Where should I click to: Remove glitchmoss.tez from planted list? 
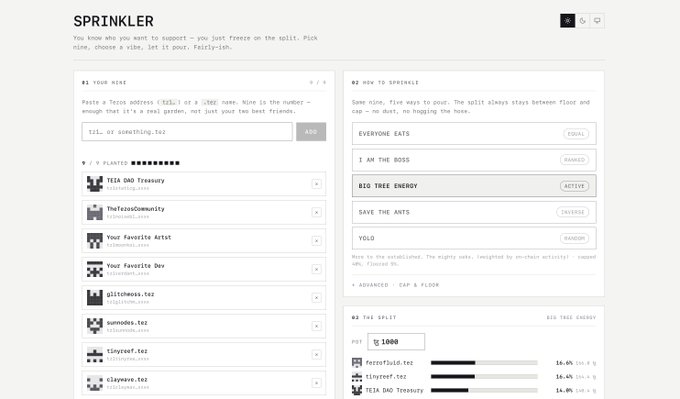[317, 298]
